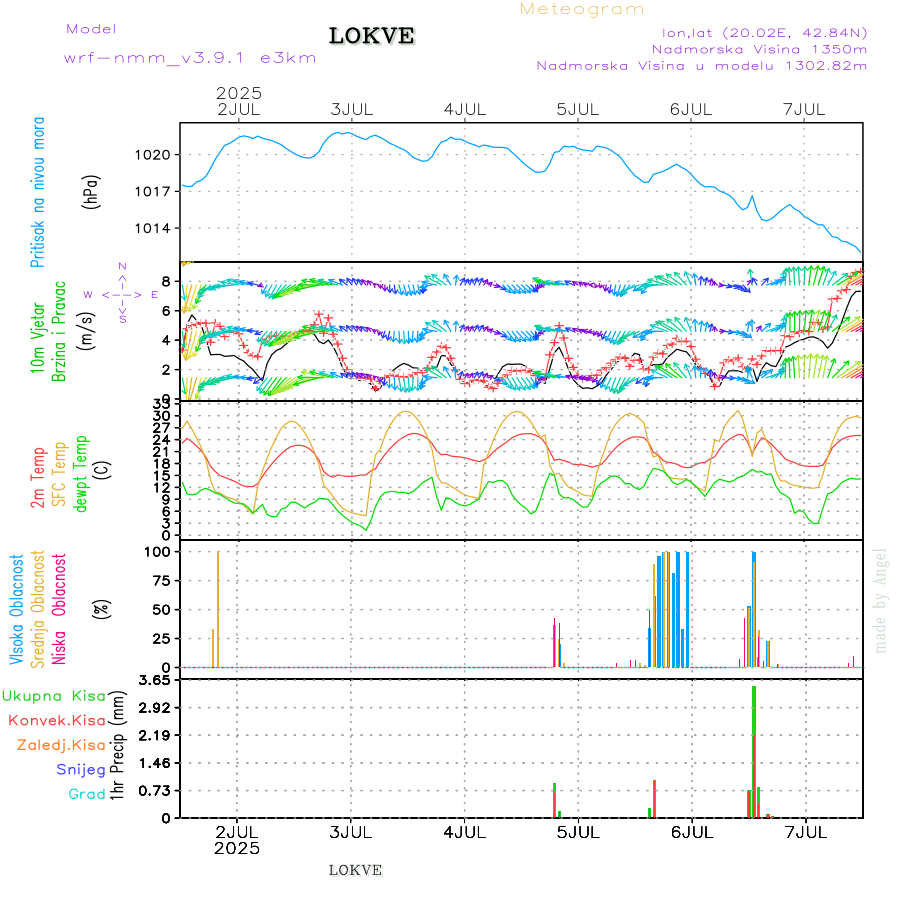Click the wrf-nmm_v3.9.1 e3km model name

pyautogui.click(x=190, y=58)
